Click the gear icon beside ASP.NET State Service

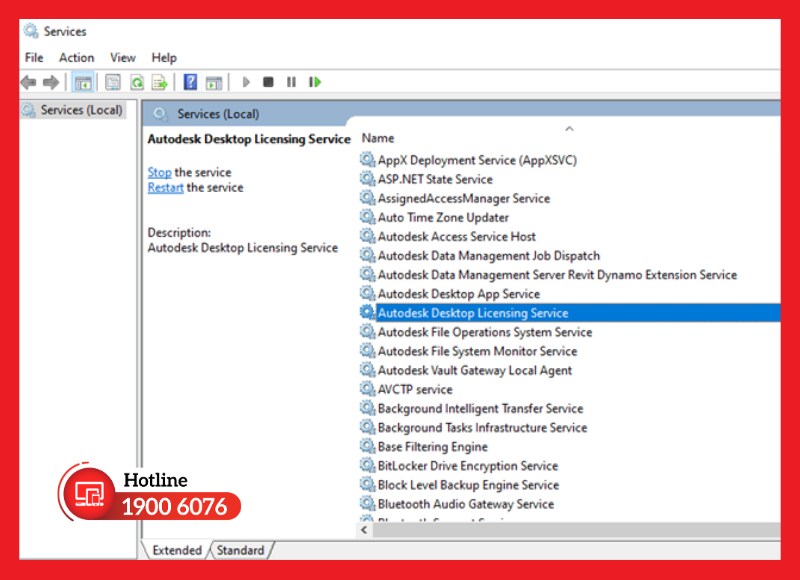367,179
